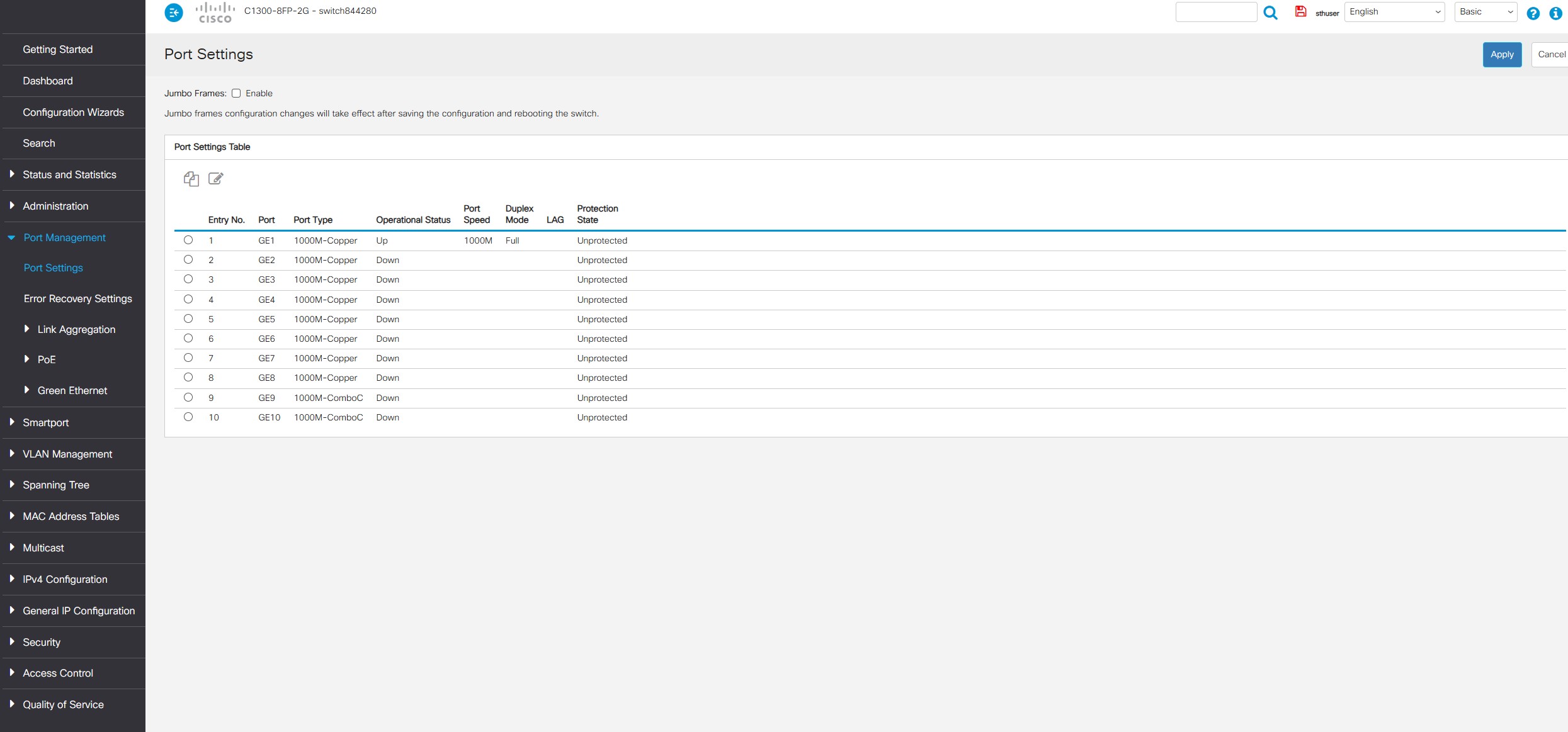This screenshot has width=1568, height=732.
Task: Enable the Jumbo Frames checkbox
Action: click(x=236, y=93)
